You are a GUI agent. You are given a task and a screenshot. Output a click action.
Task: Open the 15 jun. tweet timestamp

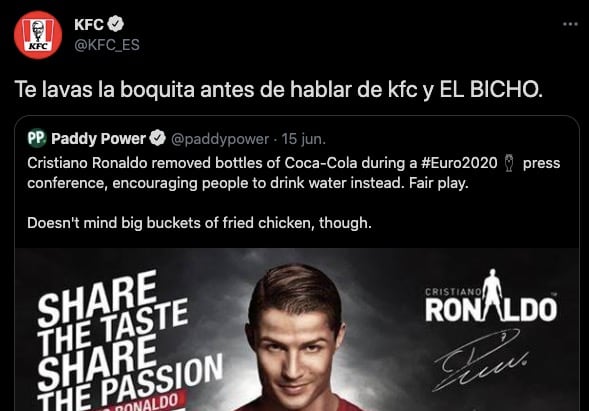(304, 139)
